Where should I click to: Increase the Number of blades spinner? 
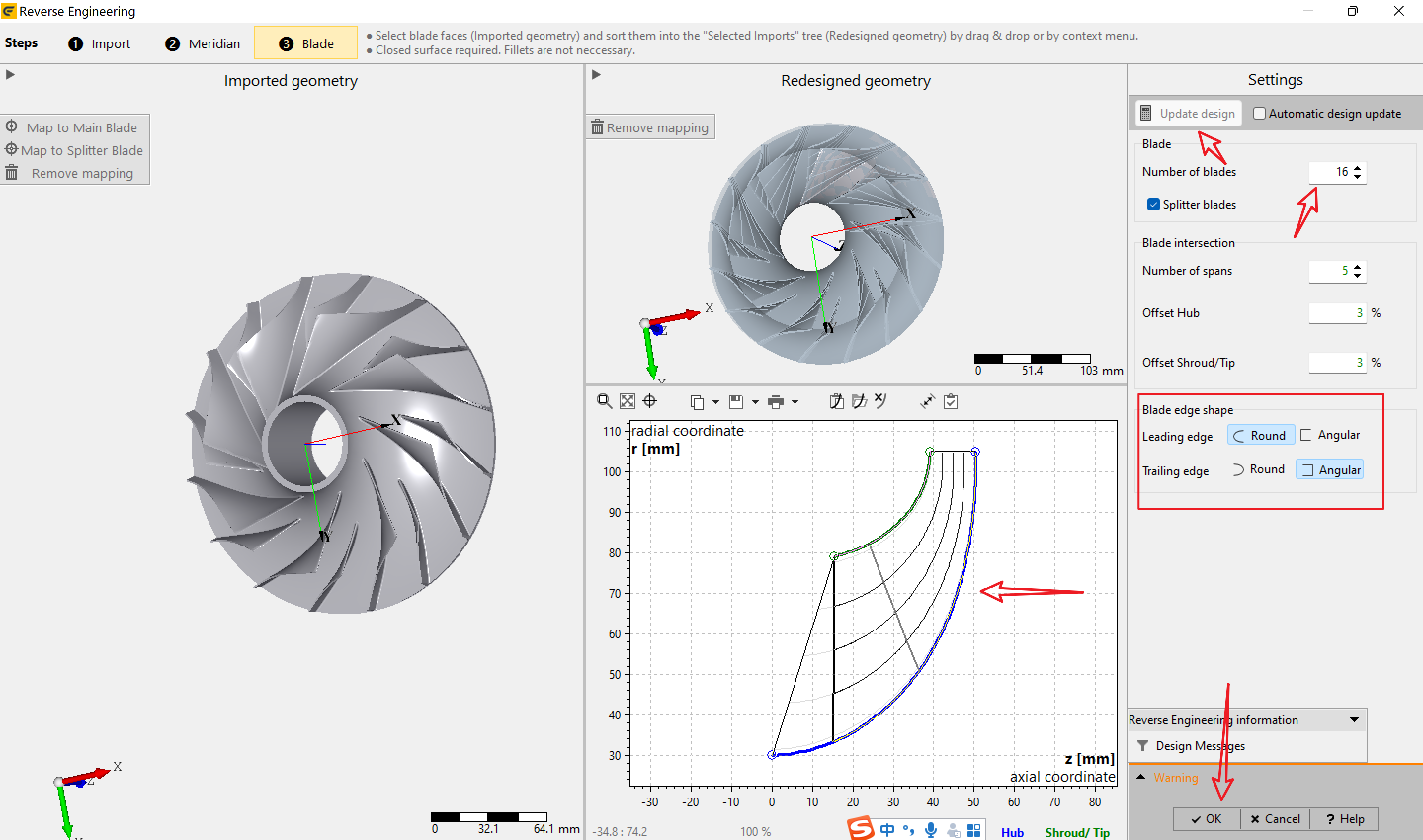click(1357, 168)
